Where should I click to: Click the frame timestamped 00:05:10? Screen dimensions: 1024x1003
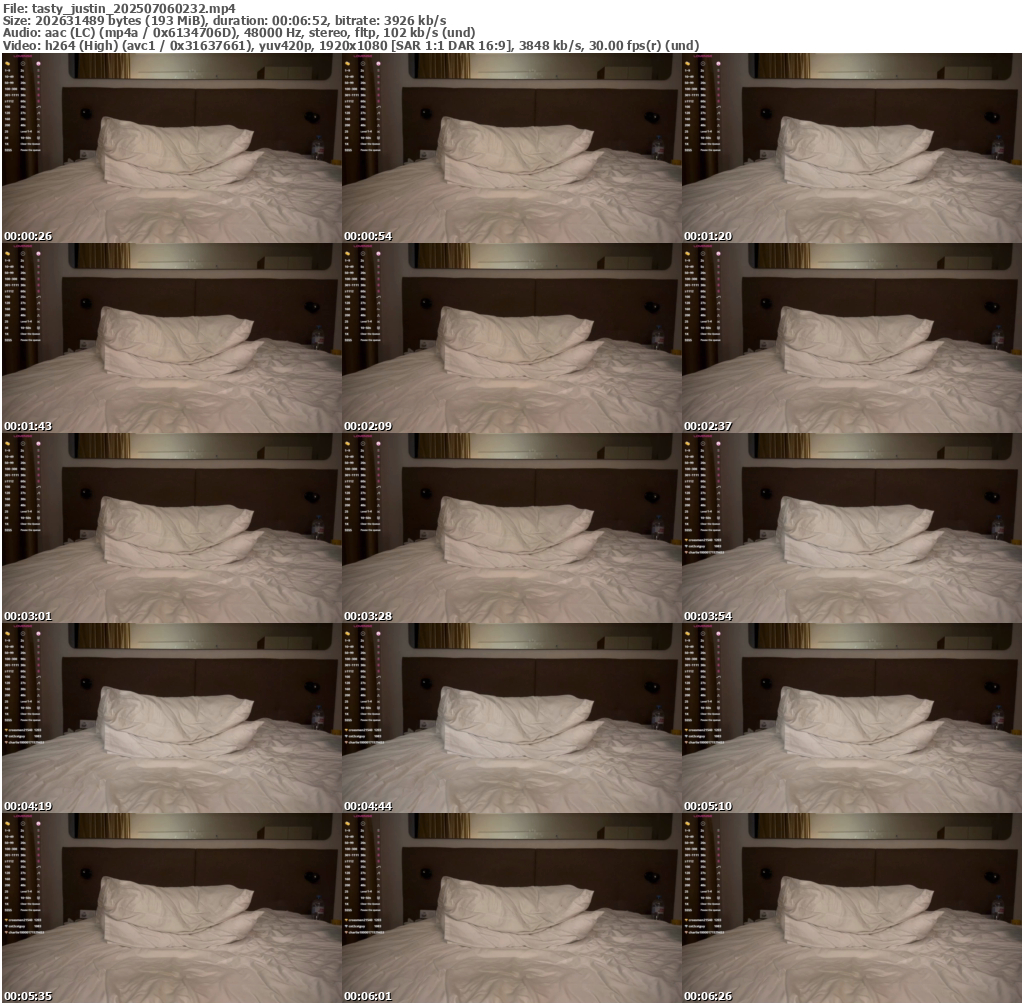[852, 718]
